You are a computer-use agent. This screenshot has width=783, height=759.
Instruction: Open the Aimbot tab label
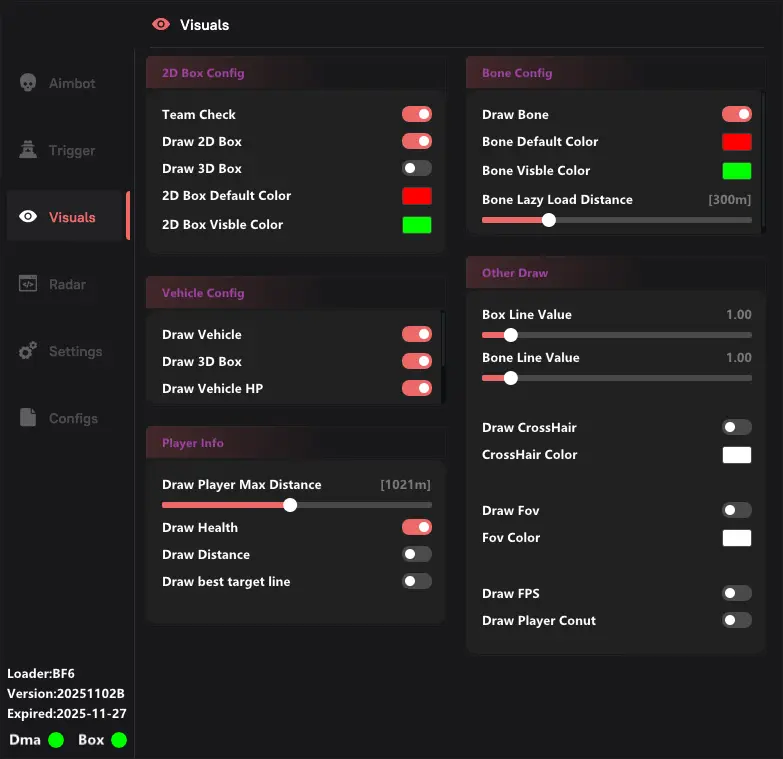[x=72, y=84]
